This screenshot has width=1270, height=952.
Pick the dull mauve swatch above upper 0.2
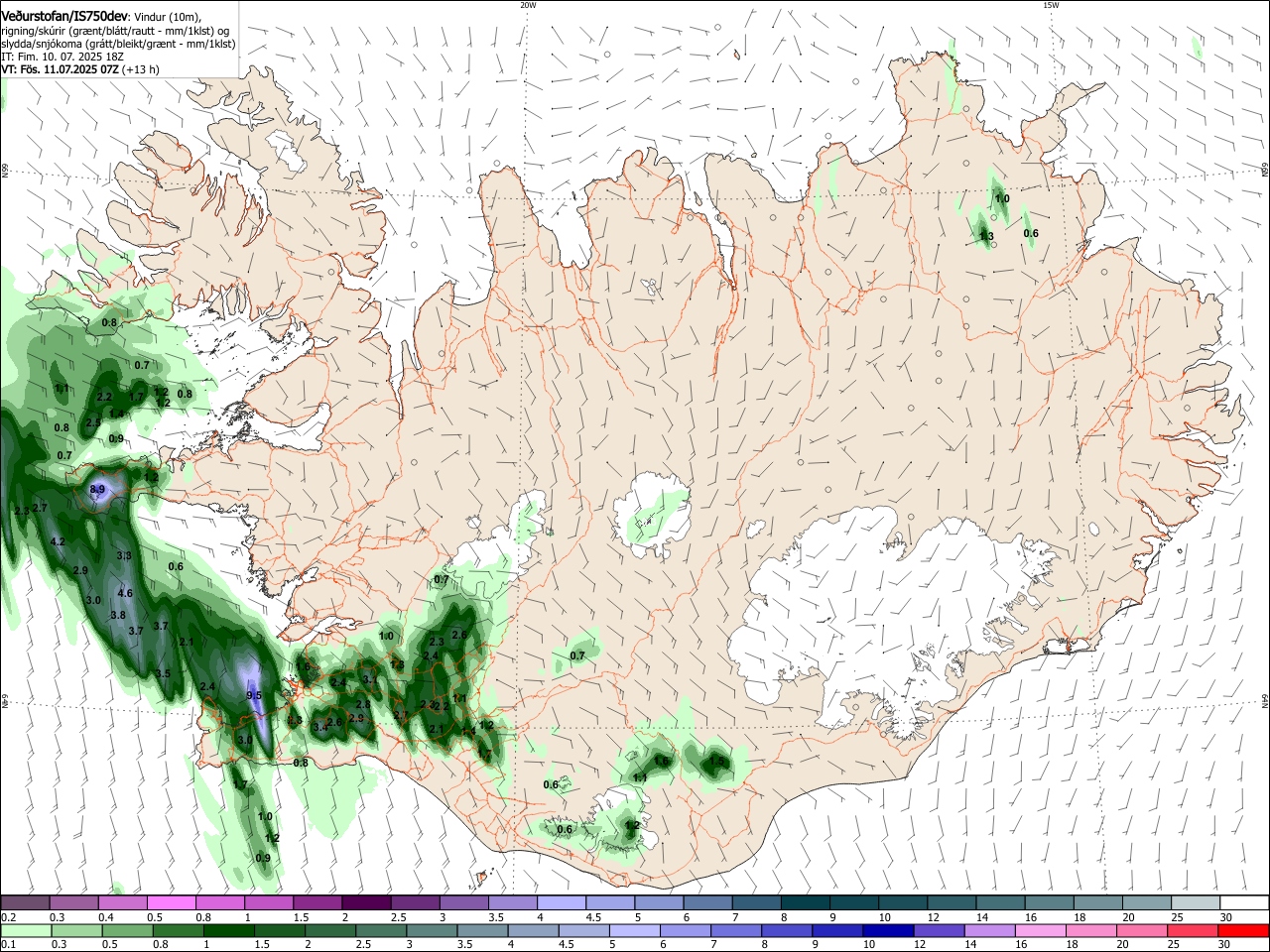(25, 902)
